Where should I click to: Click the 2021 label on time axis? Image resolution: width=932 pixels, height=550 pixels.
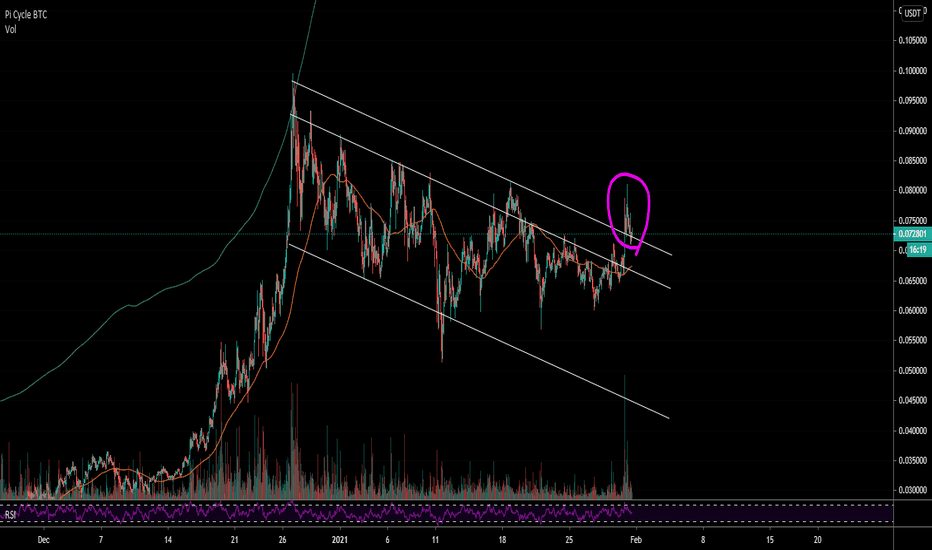(x=339, y=540)
